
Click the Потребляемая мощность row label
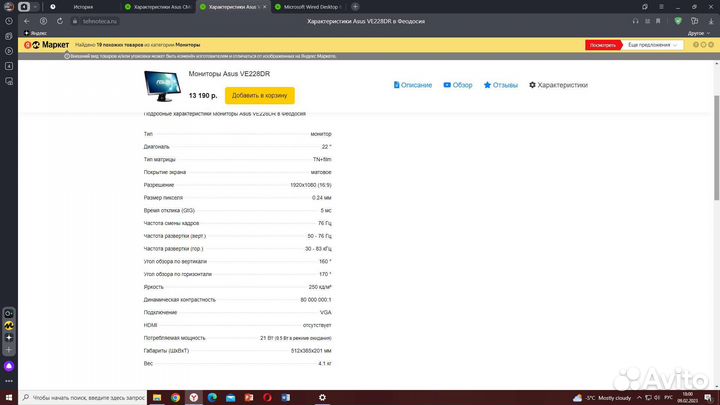pos(174,338)
